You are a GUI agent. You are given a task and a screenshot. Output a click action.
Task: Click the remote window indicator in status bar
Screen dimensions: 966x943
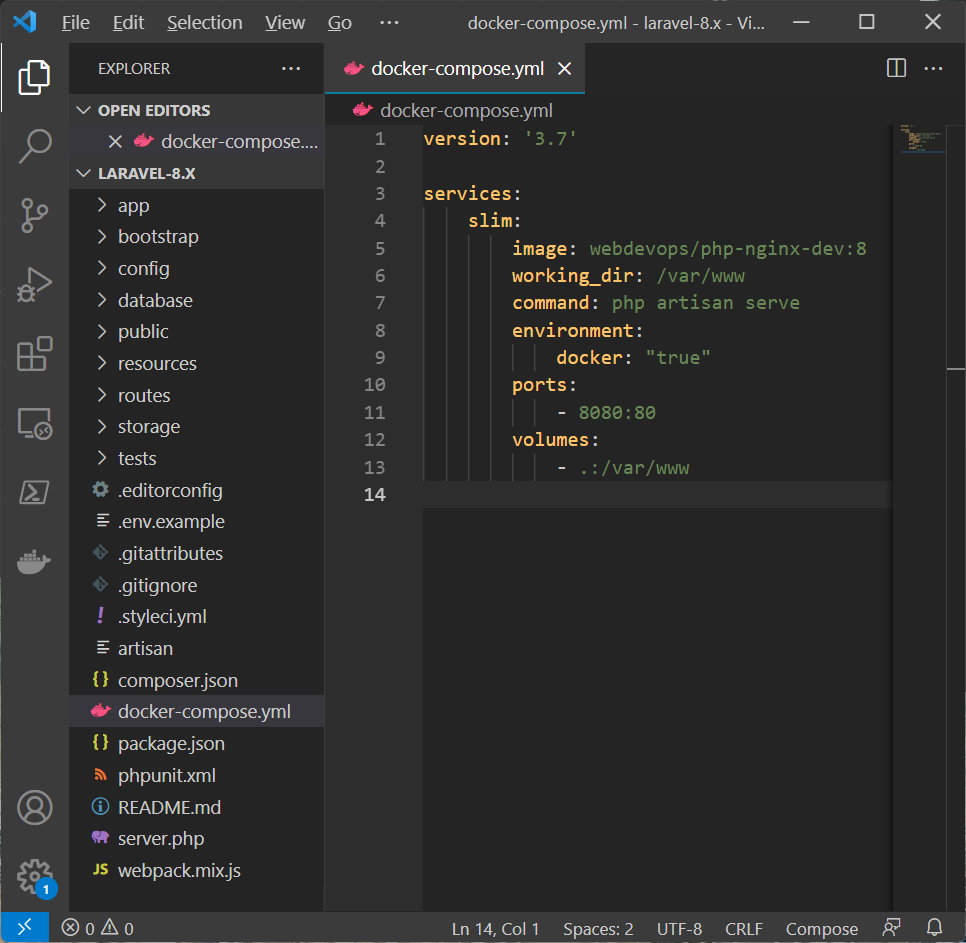point(25,928)
